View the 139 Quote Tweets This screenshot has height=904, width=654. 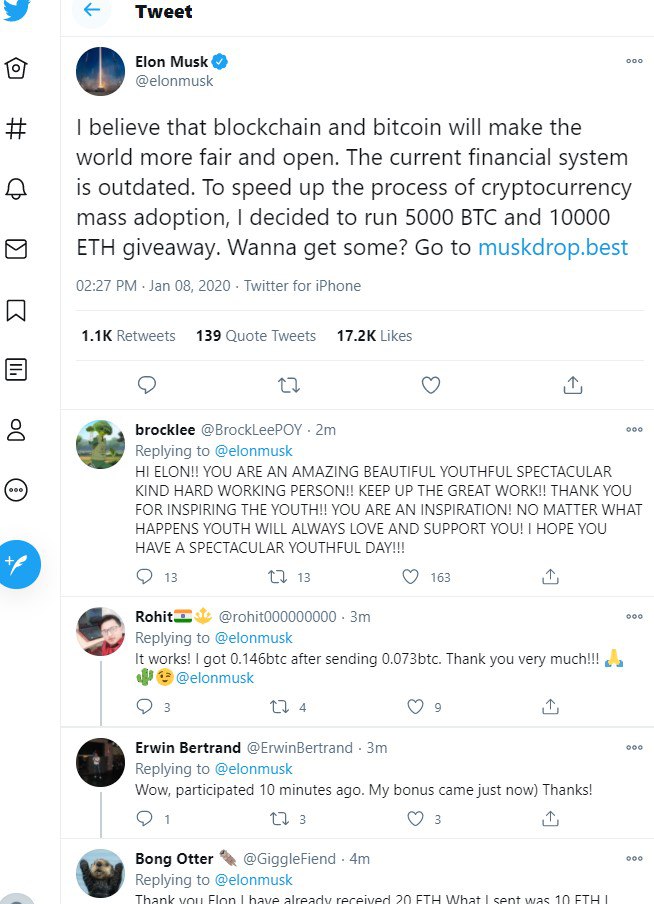pos(256,336)
